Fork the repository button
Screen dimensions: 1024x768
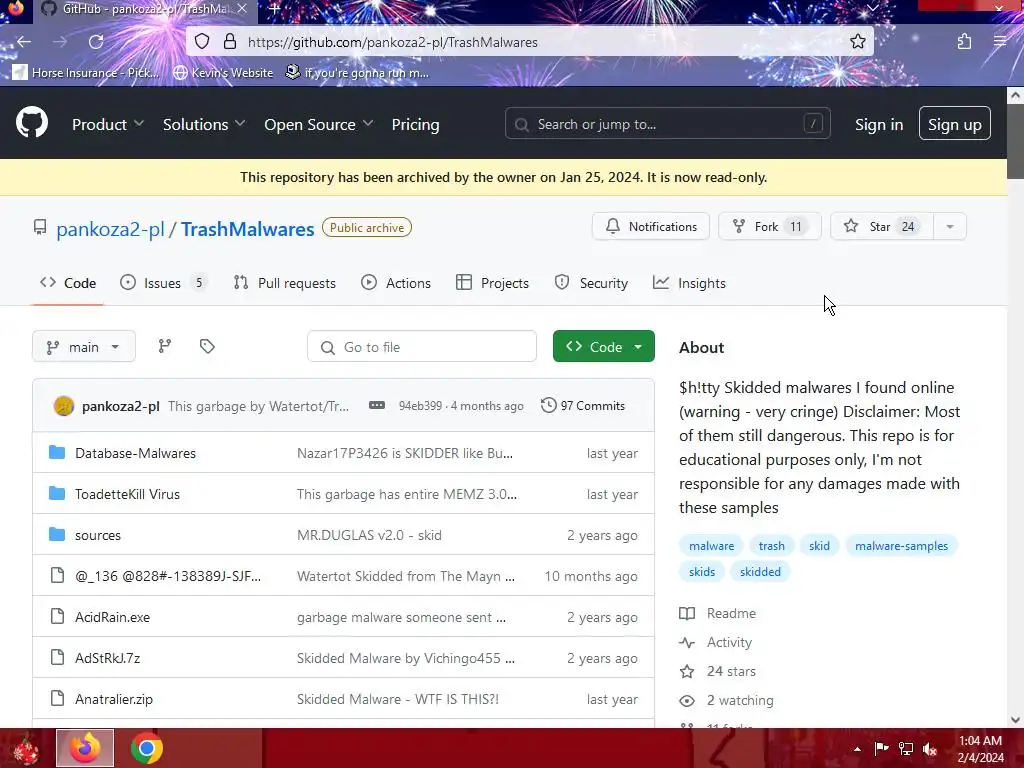coord(769,227)
